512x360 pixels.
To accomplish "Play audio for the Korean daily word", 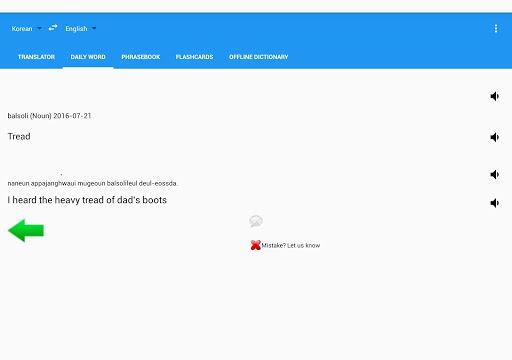I will coord(495,96).
